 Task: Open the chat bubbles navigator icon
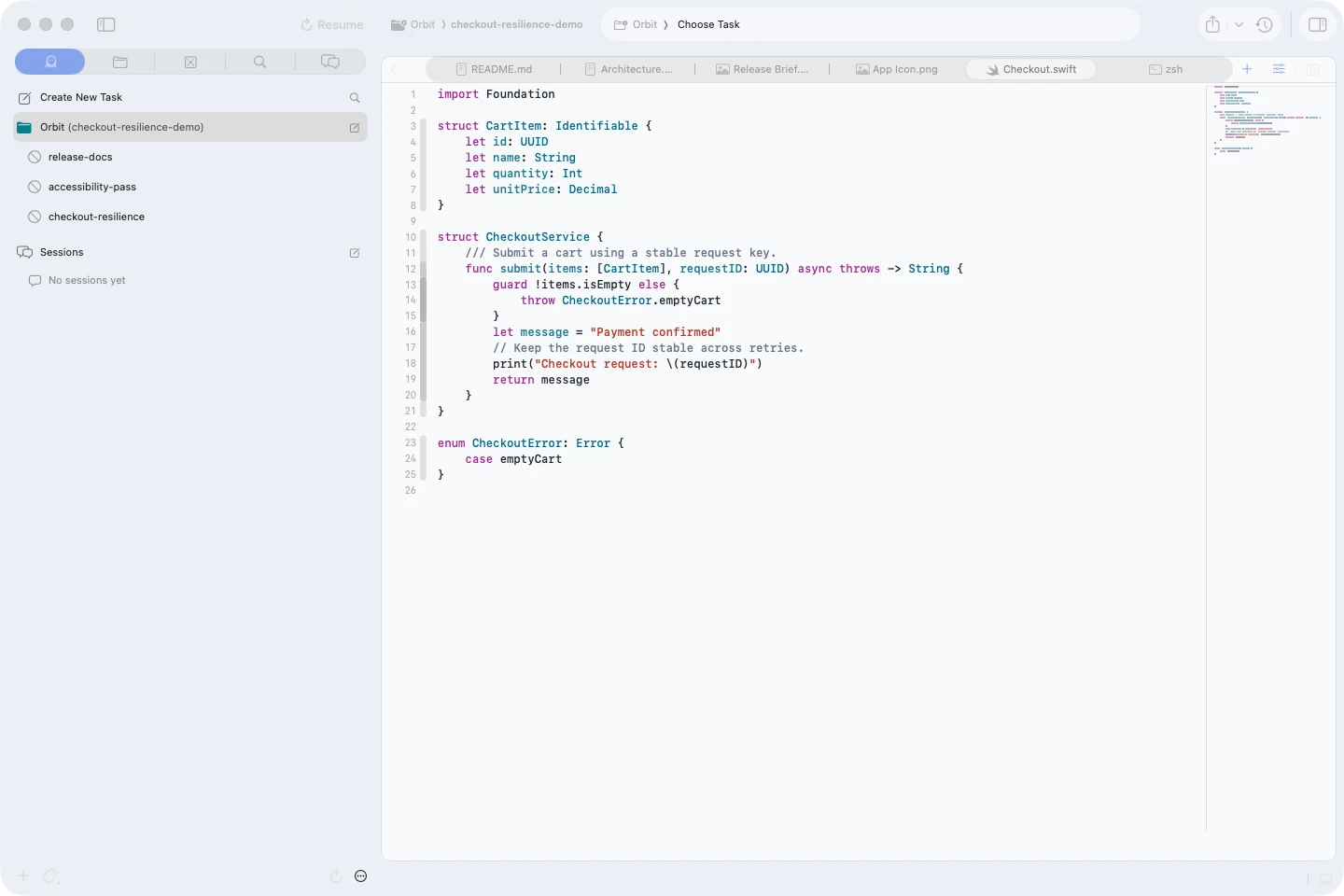click(x=330, y=62)
